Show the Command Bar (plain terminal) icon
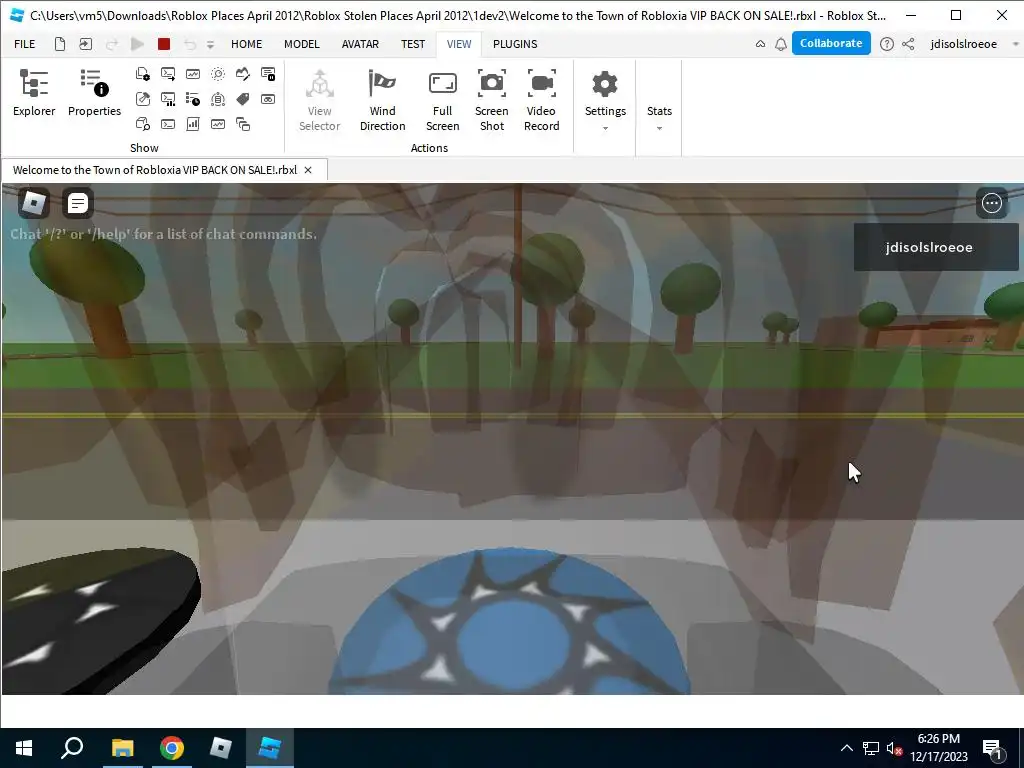Image resolution: width=1024 pixels, height=768 pixels. pyautogui.click(x=168, y=124)
